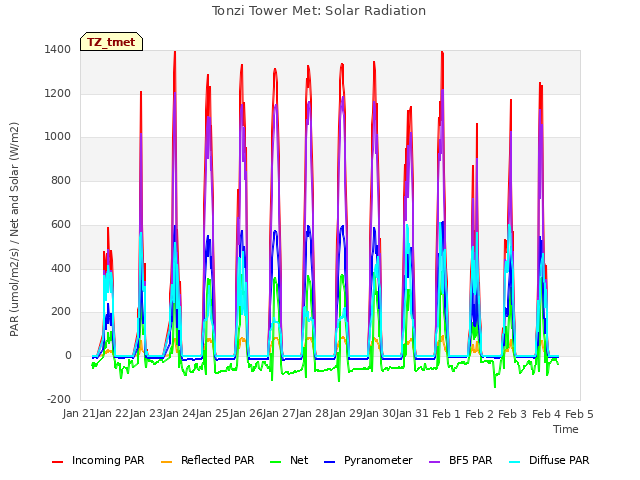
Task: Select the Pyranometer legend entry
Action: [x=368, y=460]
